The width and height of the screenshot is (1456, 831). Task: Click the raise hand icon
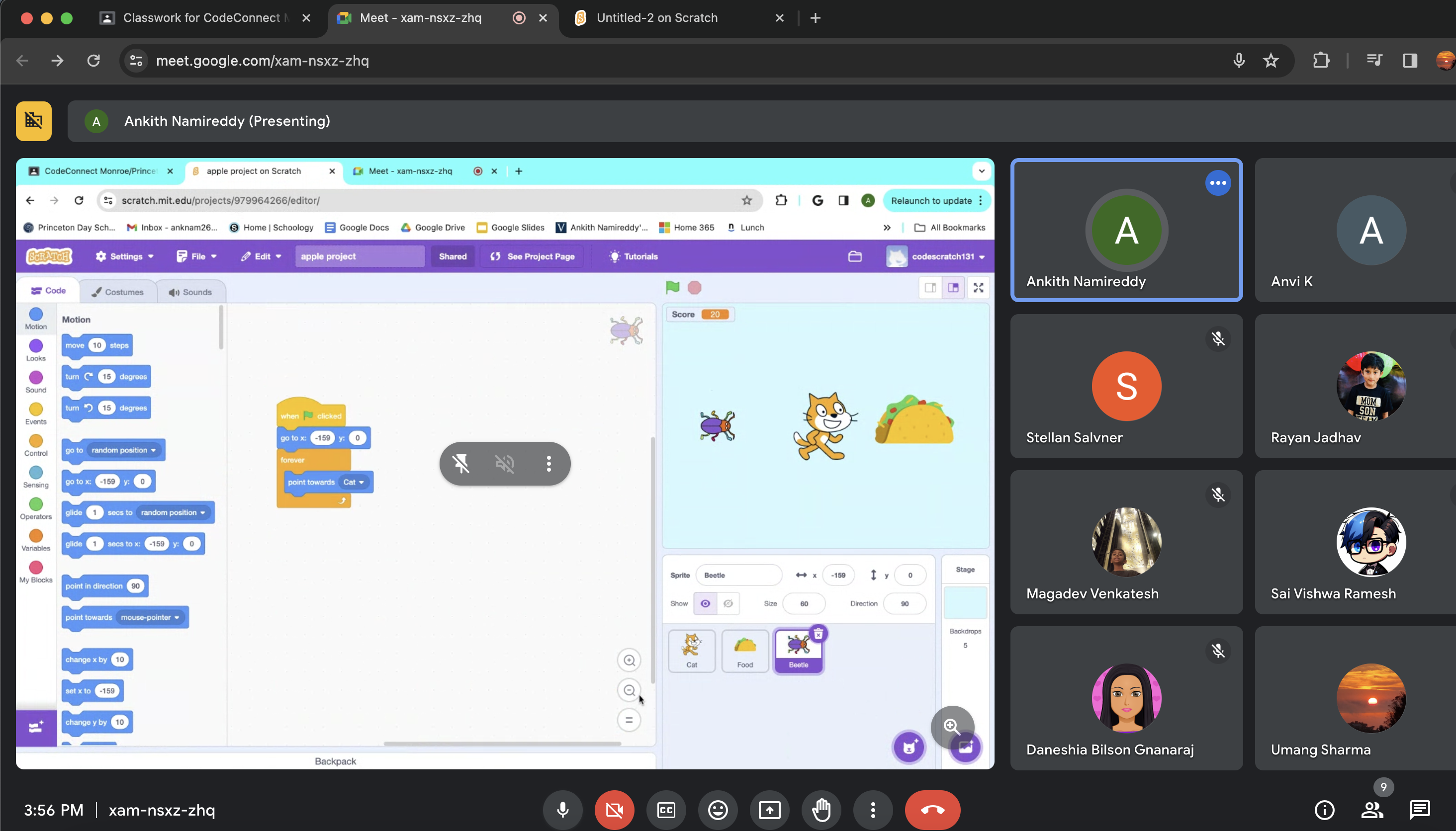(x=821, y=809)
